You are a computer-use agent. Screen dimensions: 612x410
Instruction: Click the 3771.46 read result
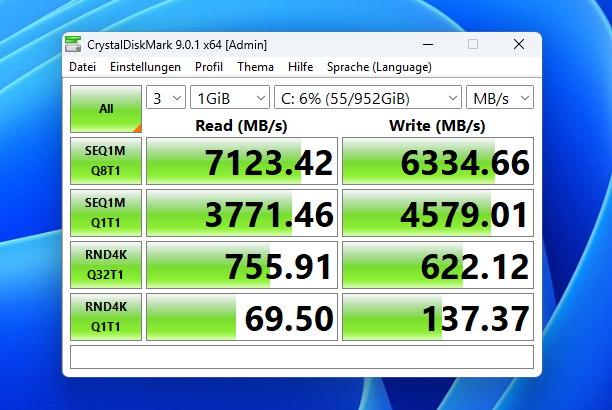click(242, 213)
